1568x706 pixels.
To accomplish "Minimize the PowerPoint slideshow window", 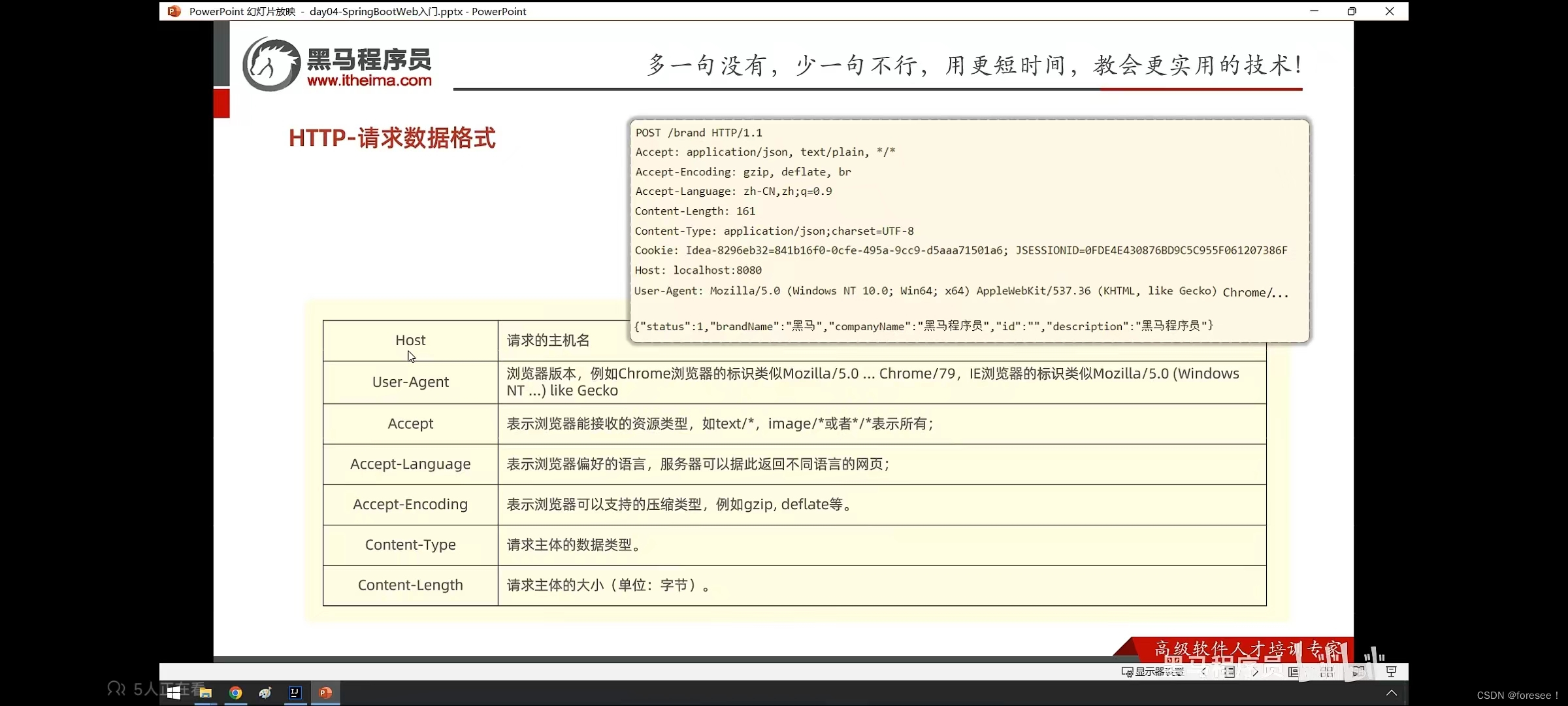I will pos(1314,11).
